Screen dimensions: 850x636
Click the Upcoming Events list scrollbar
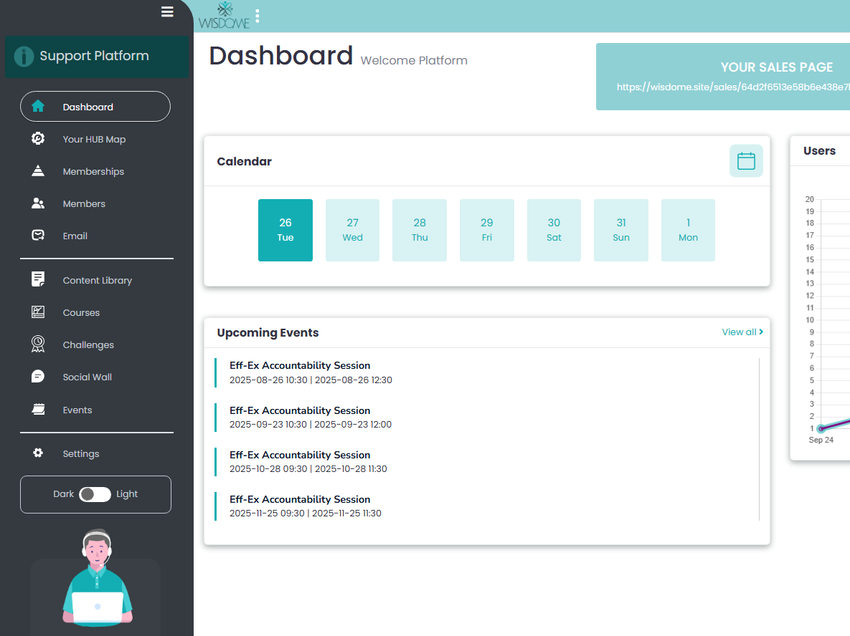pyautogui.click(x=759, y=439)
